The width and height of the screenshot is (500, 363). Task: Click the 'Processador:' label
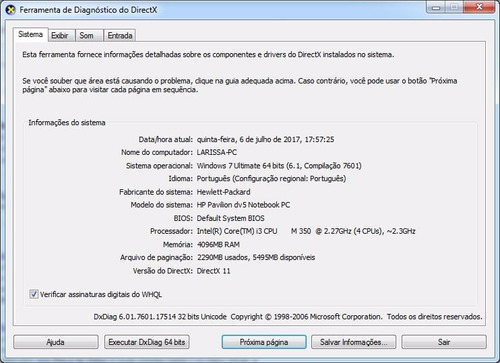[171, 231]
